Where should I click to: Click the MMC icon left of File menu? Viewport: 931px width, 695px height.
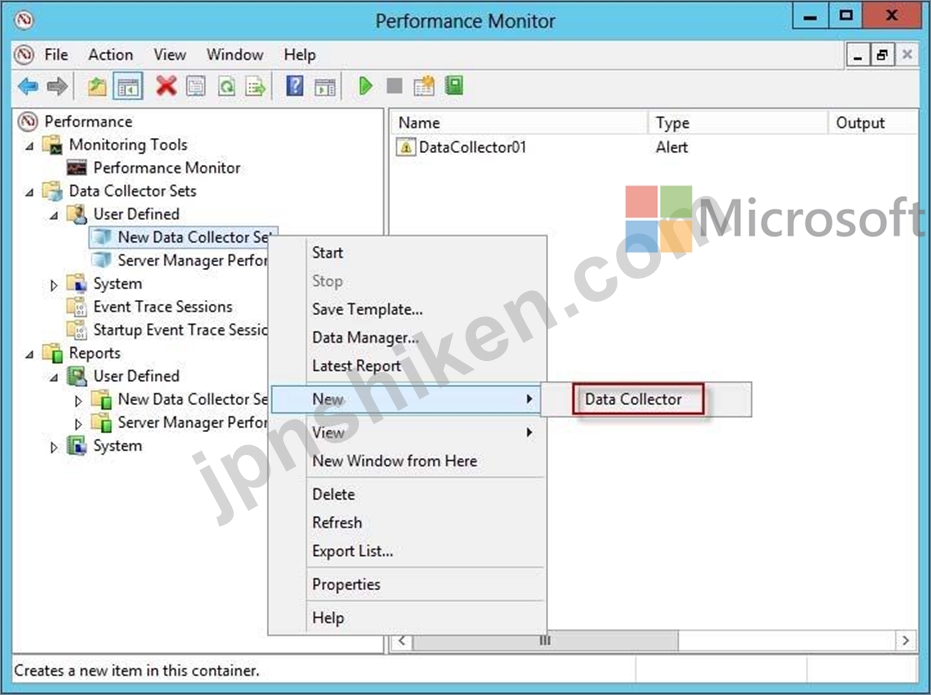(24, 55)
